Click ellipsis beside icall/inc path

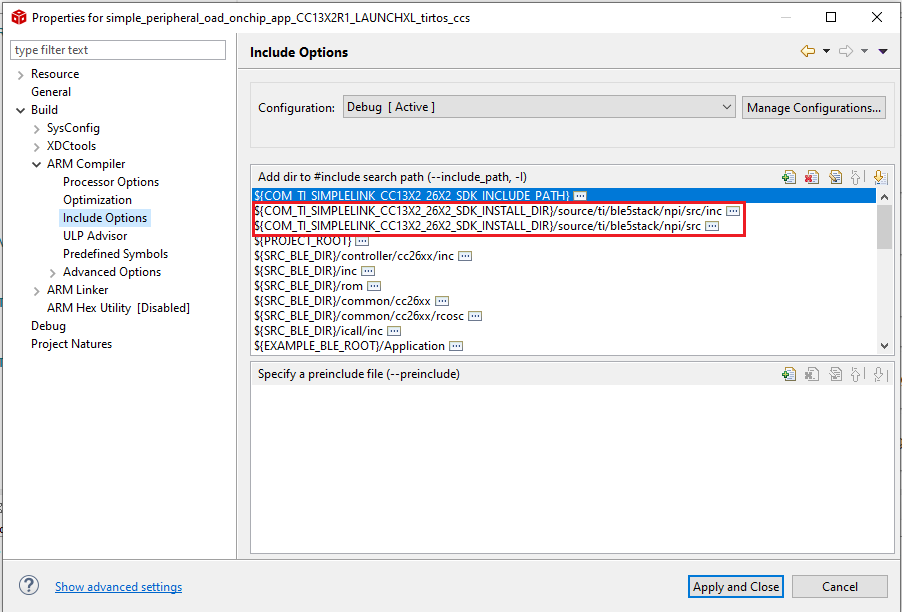coord(394,331)
